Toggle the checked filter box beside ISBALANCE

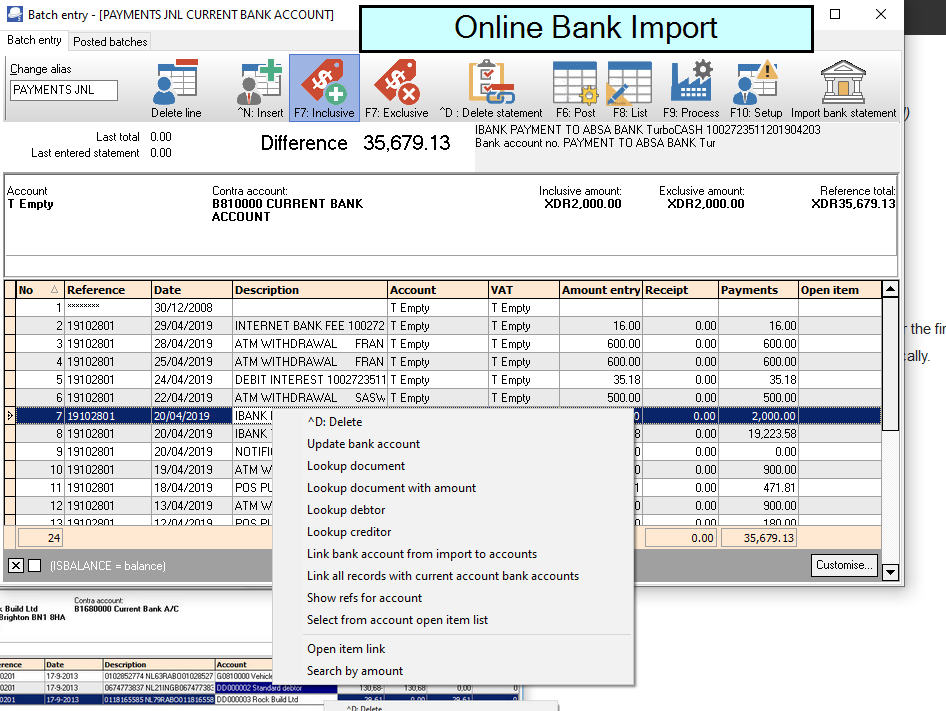click(x=16, y=566)
